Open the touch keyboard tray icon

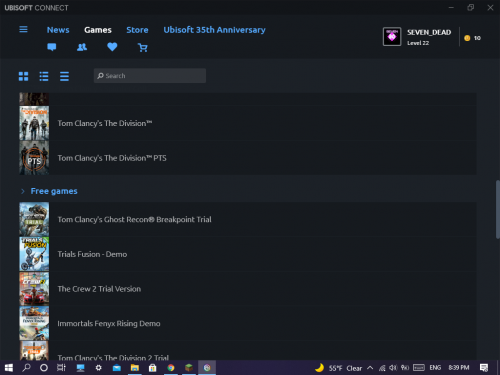point(419,368)
